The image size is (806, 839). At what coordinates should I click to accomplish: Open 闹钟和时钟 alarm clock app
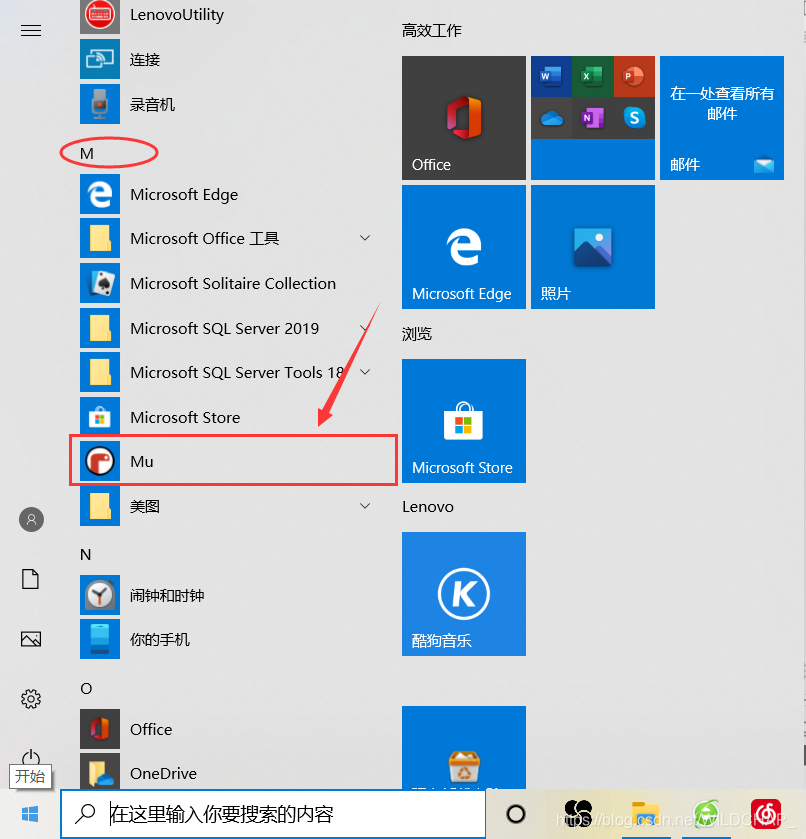pos(100,595)
